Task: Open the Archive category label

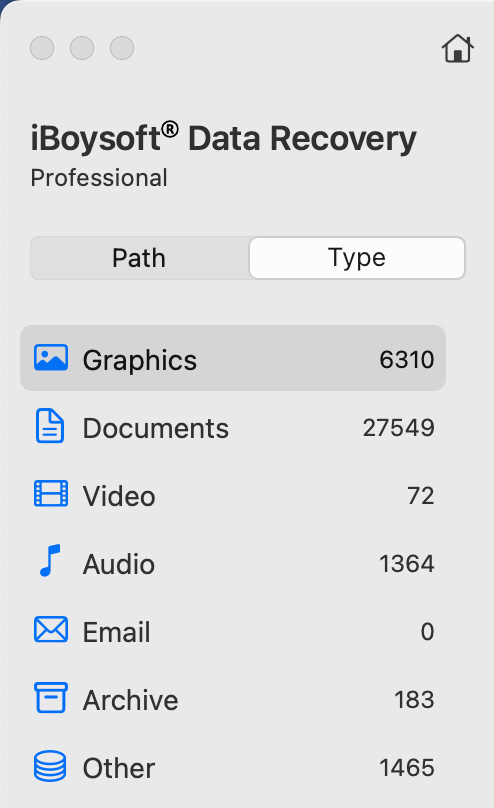Action: pos(130,700)
